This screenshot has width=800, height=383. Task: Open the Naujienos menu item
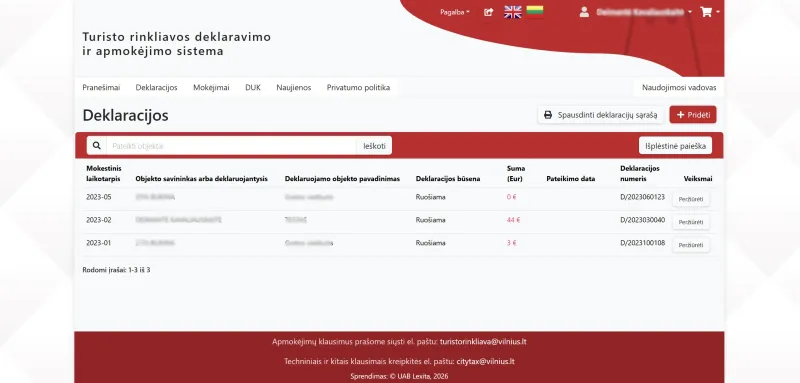click(294, 88)
